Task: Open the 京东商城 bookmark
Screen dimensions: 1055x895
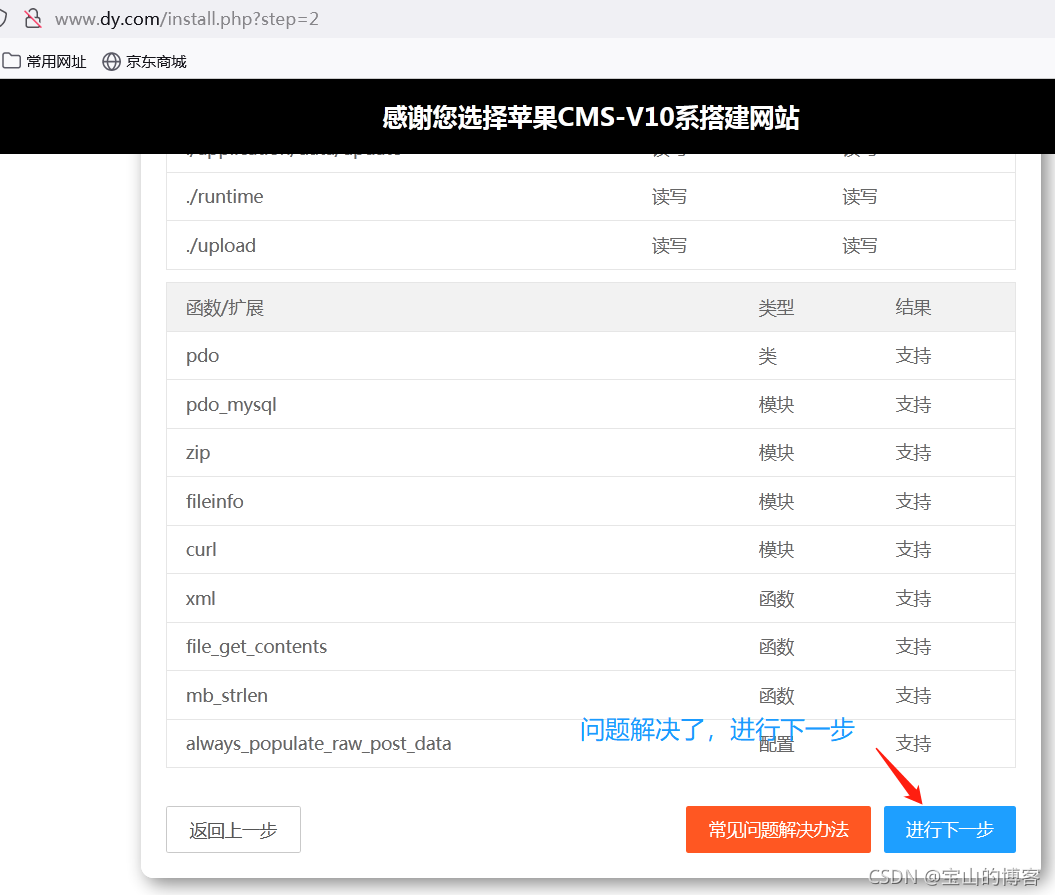Action: 145,61
